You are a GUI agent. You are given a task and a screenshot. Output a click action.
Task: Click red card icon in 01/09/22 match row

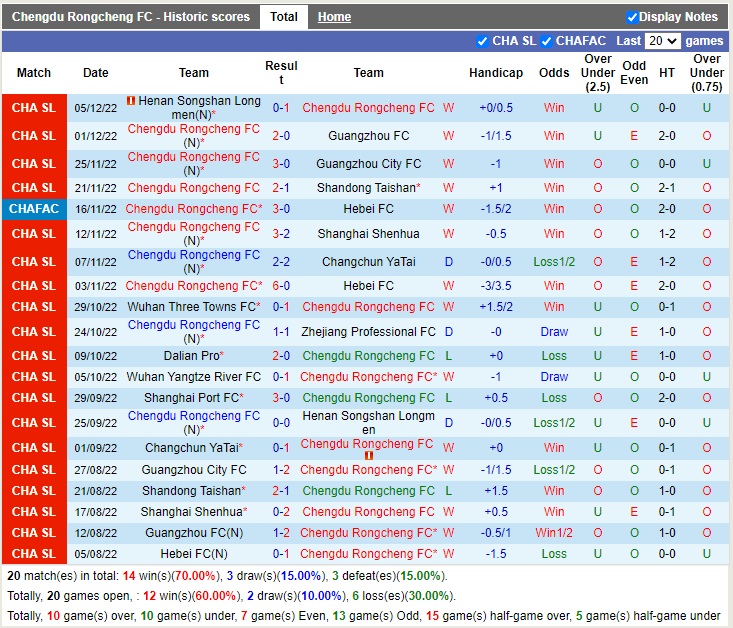(368, 456)
